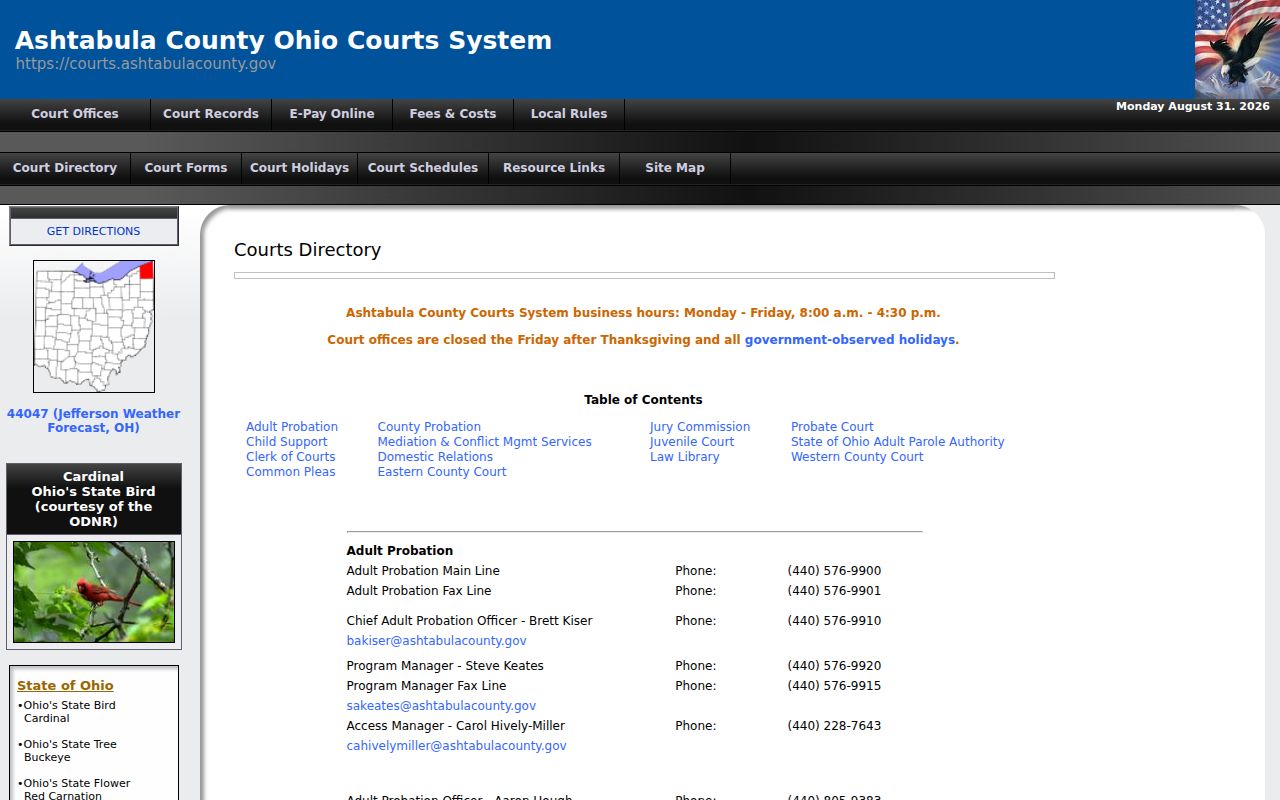Screen dimensions: 1280x800
Task: Email Steve Keates at sakeates@ashtabulacounty.gov
Action: coord(441,706)
